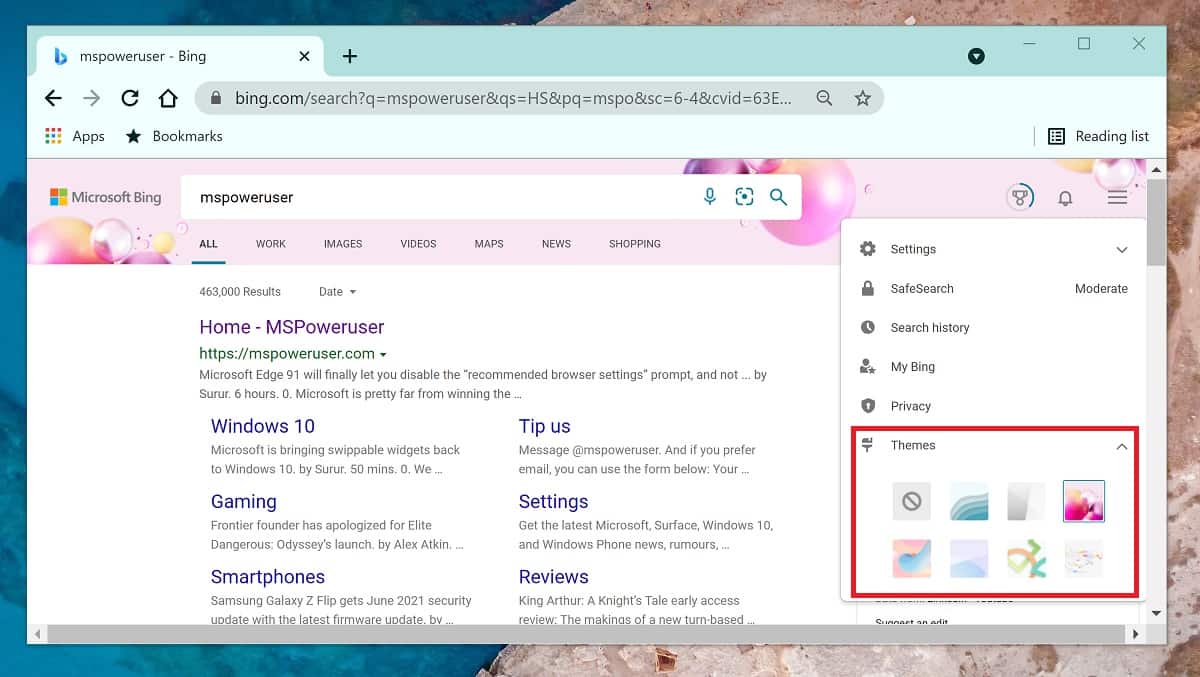Viewport: 1200px width, 677px height.
Task: Open visual search camera icon
Action: pyautogui.click(x=744, y=197)
